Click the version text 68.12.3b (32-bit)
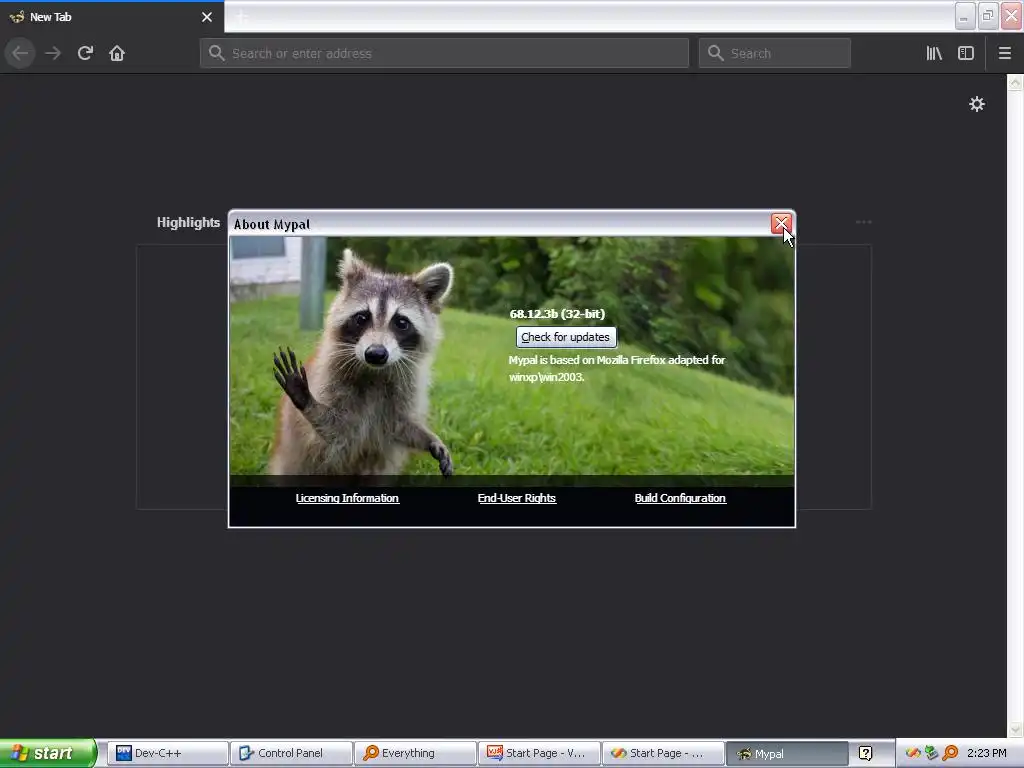 coord(557,313)
